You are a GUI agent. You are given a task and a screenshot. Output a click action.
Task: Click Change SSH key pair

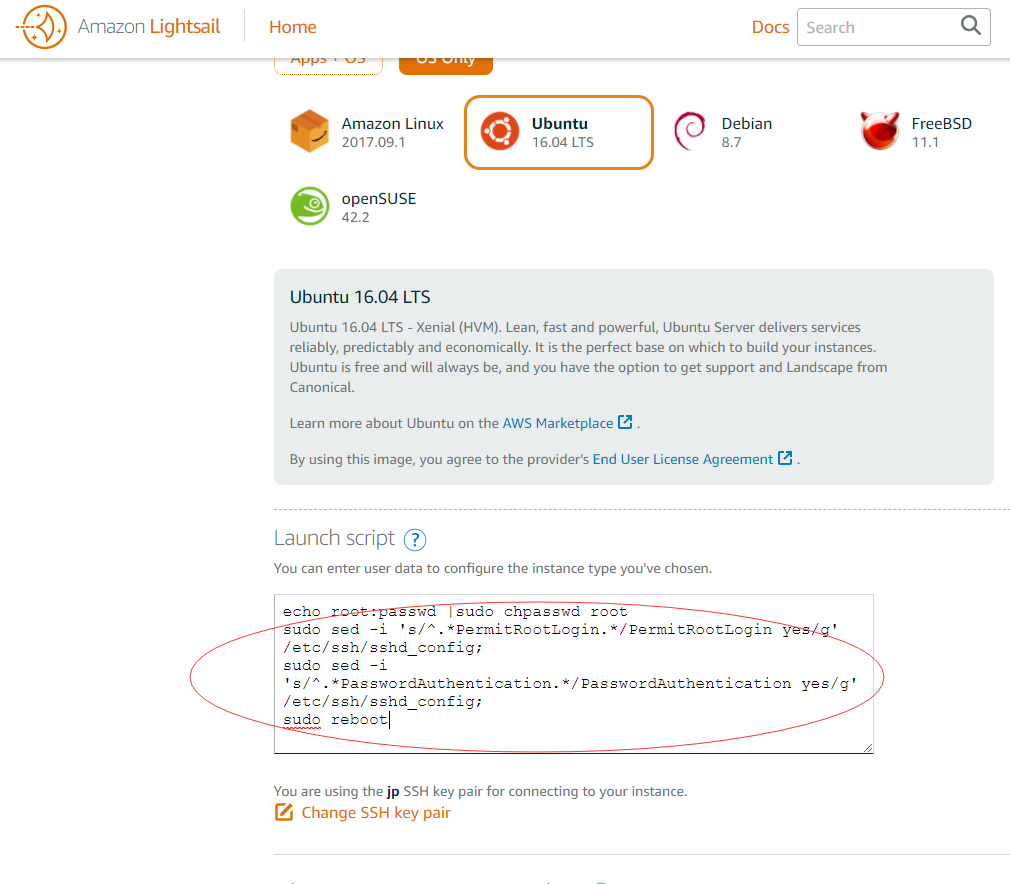pyautogui.click(x=376, y=812)
